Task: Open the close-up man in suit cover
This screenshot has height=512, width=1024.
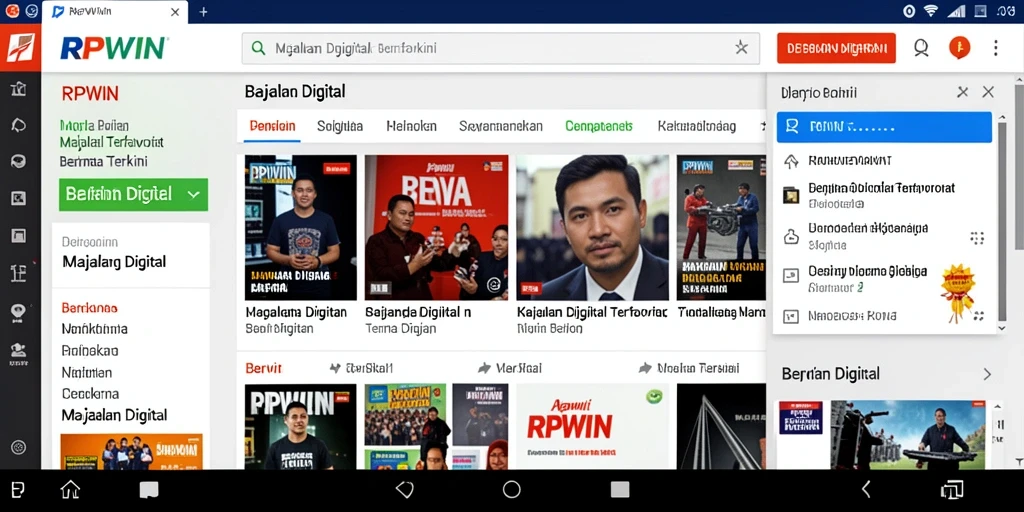Action: point(592,227)
